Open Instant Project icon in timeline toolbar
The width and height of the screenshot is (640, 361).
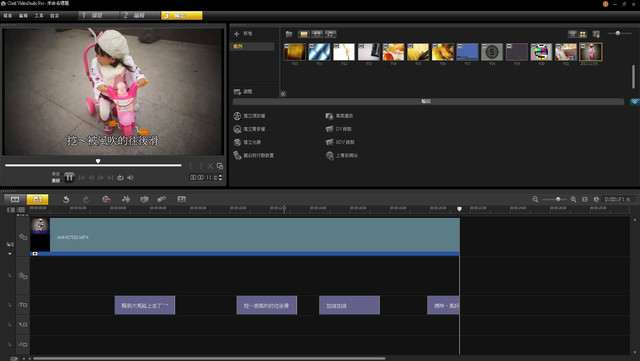click(x=144, y=199)
